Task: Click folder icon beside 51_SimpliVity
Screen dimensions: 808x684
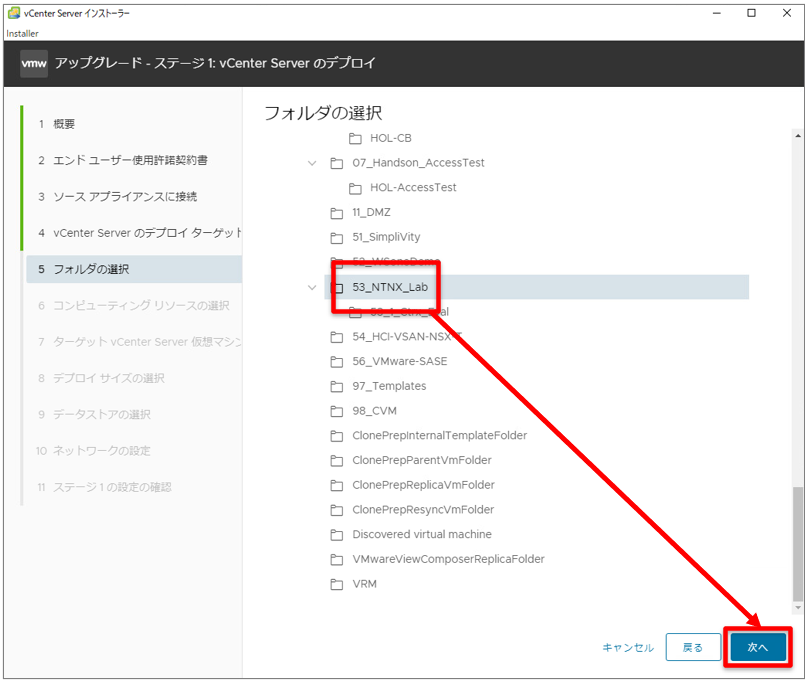Action: click(x=336, y=238)
